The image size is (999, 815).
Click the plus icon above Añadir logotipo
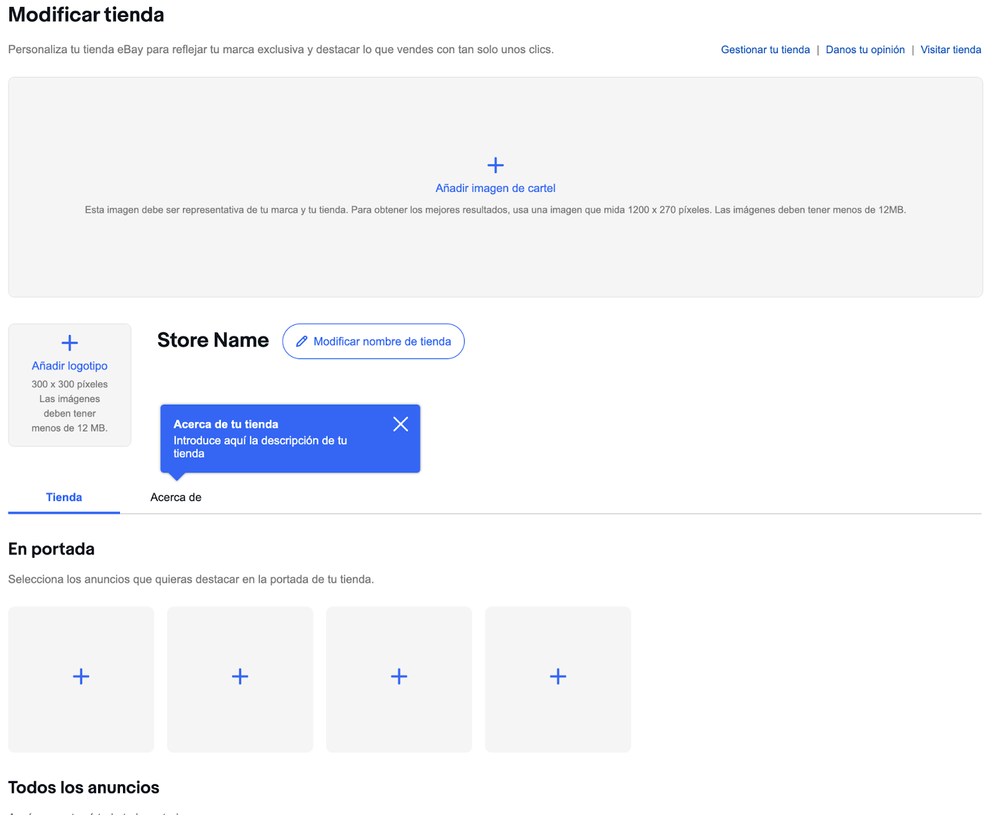point(69,343)
